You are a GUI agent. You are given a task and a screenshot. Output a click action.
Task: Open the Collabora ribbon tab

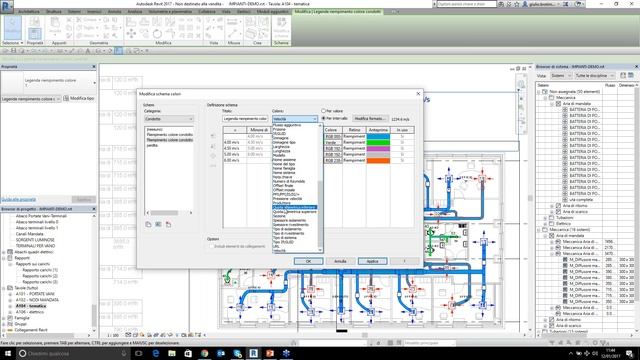click(x=207, y=12)
